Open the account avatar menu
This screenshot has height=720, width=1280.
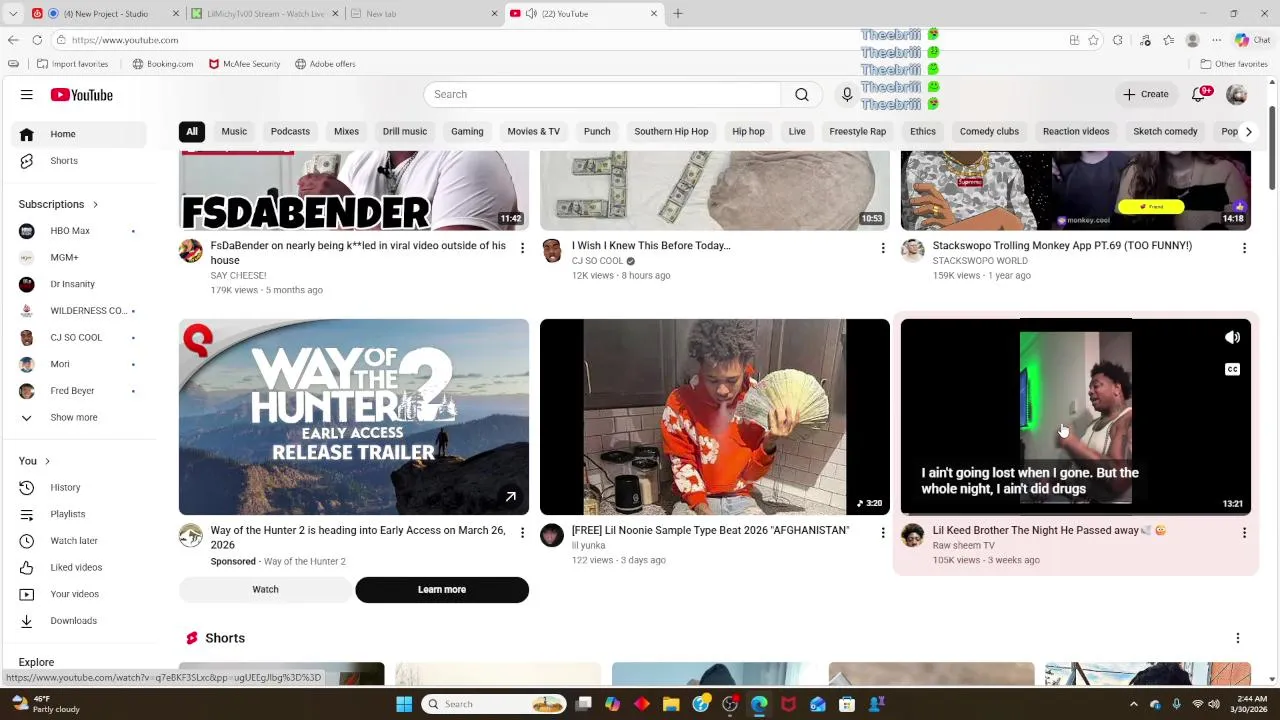point(1237,95)
